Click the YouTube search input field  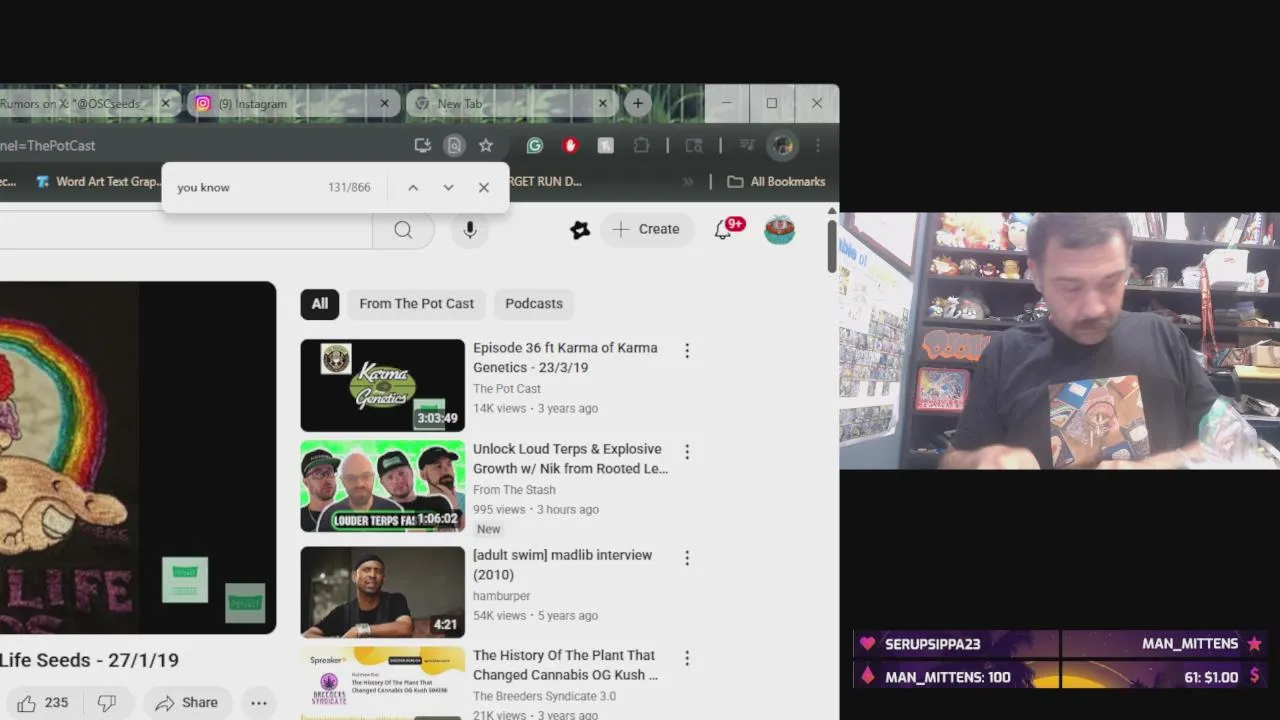pyautogui.click(x=185, y=230)
